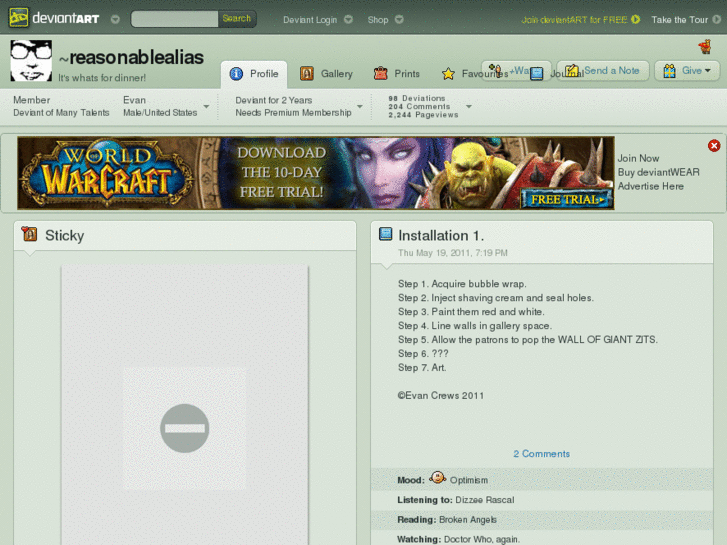Expand the Deviant for 2 Years arrow

tap(360, 107)
